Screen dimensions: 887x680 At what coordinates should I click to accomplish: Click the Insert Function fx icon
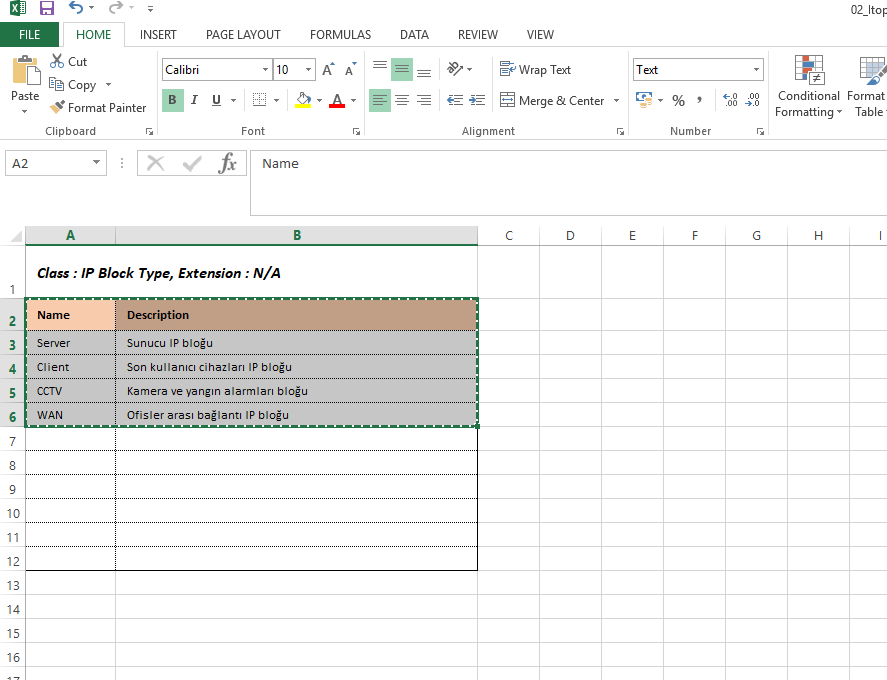pyautogui.click(x=228, y=164)
